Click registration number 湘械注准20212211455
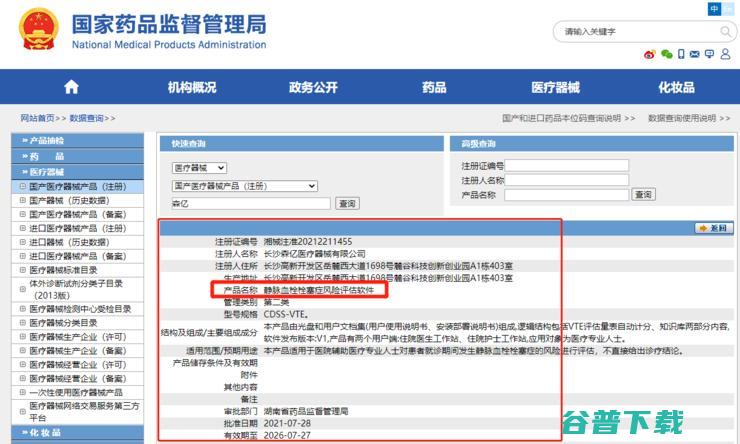 [308, 242]
